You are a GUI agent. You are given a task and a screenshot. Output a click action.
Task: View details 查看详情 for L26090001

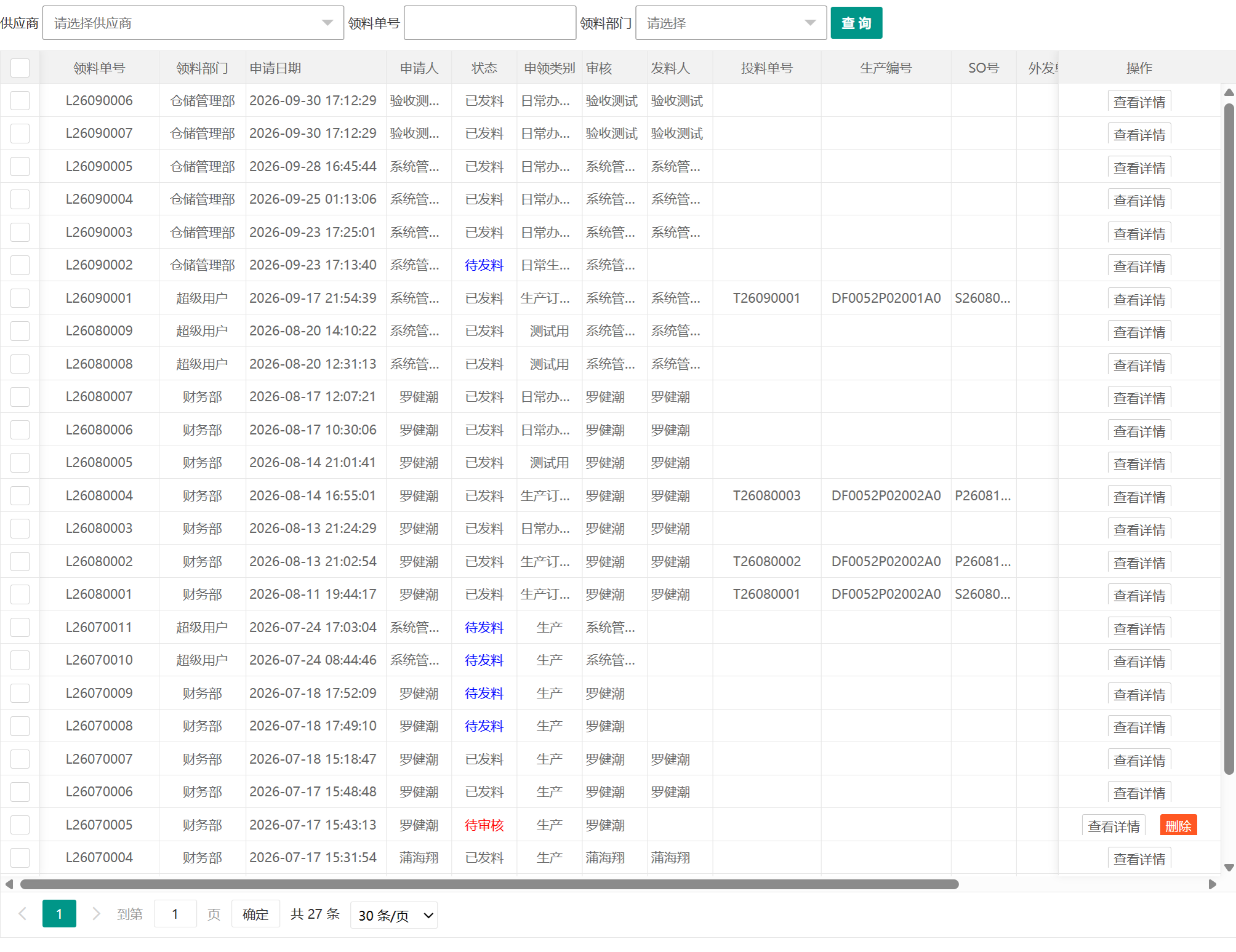pos(1139,299)
